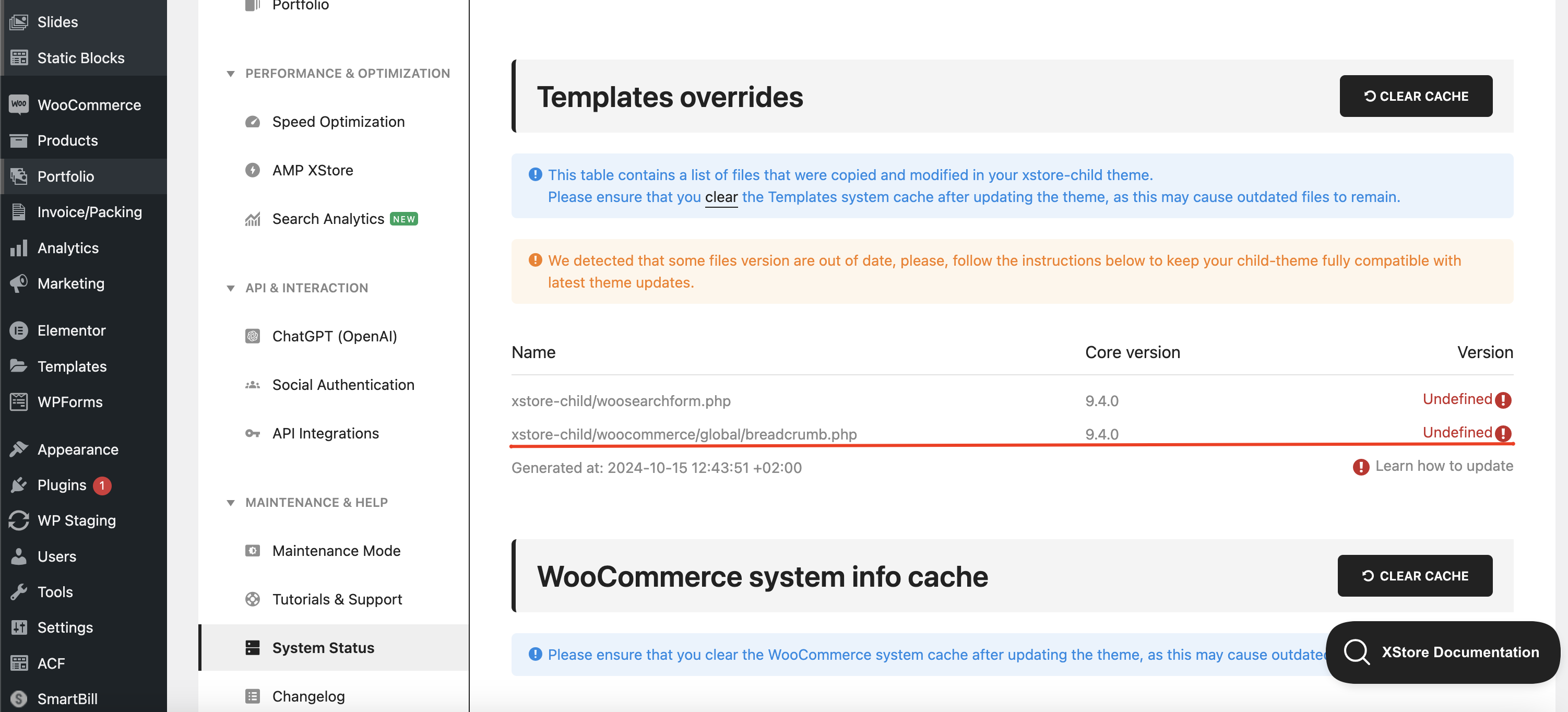Image resolution: width=1568 pixels, height=712 pixels.
Task: Select the System Status panel tab
Action: tap(334, 647)
